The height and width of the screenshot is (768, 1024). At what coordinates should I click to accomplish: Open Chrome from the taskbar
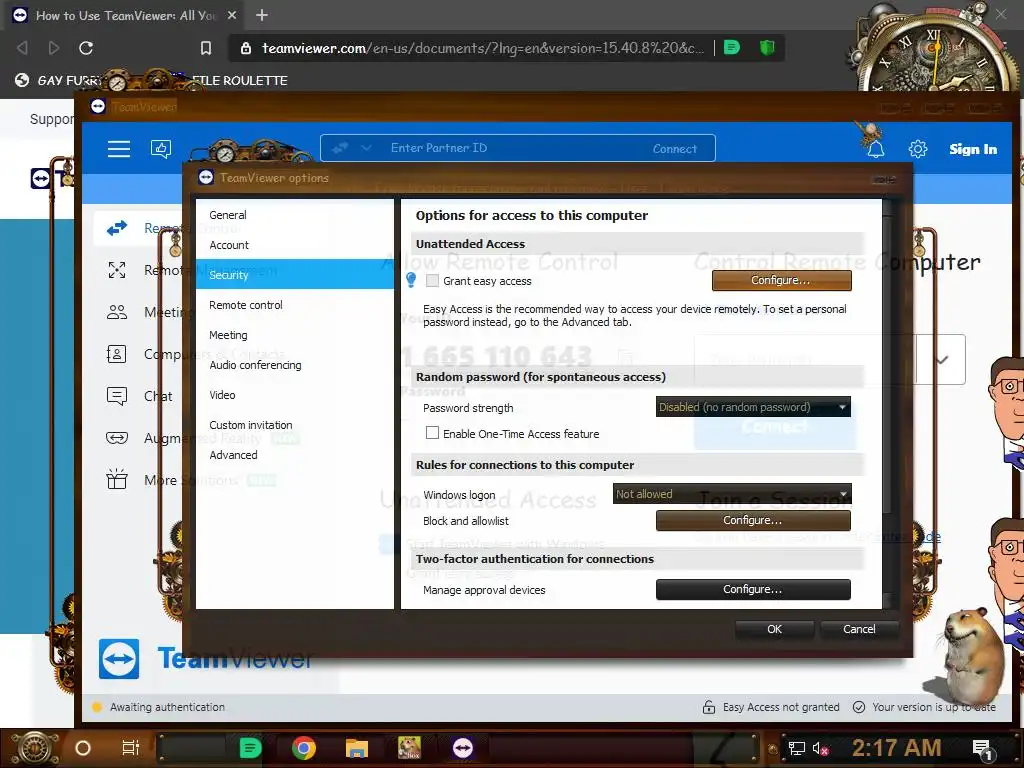tap(304, 748)
